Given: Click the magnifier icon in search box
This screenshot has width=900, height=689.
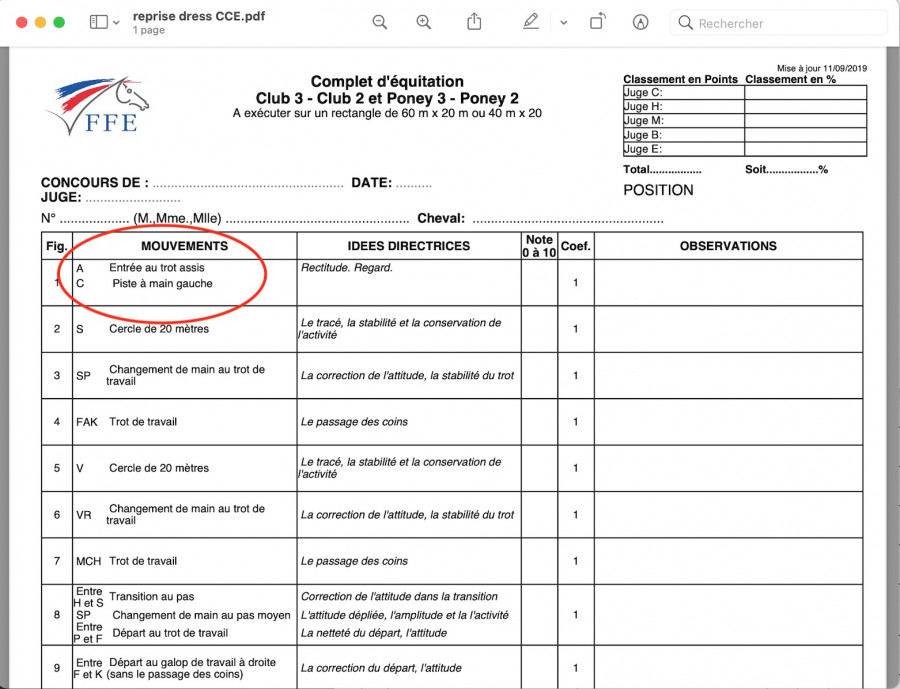Looking at the screenshot, I should click(685, 23).
